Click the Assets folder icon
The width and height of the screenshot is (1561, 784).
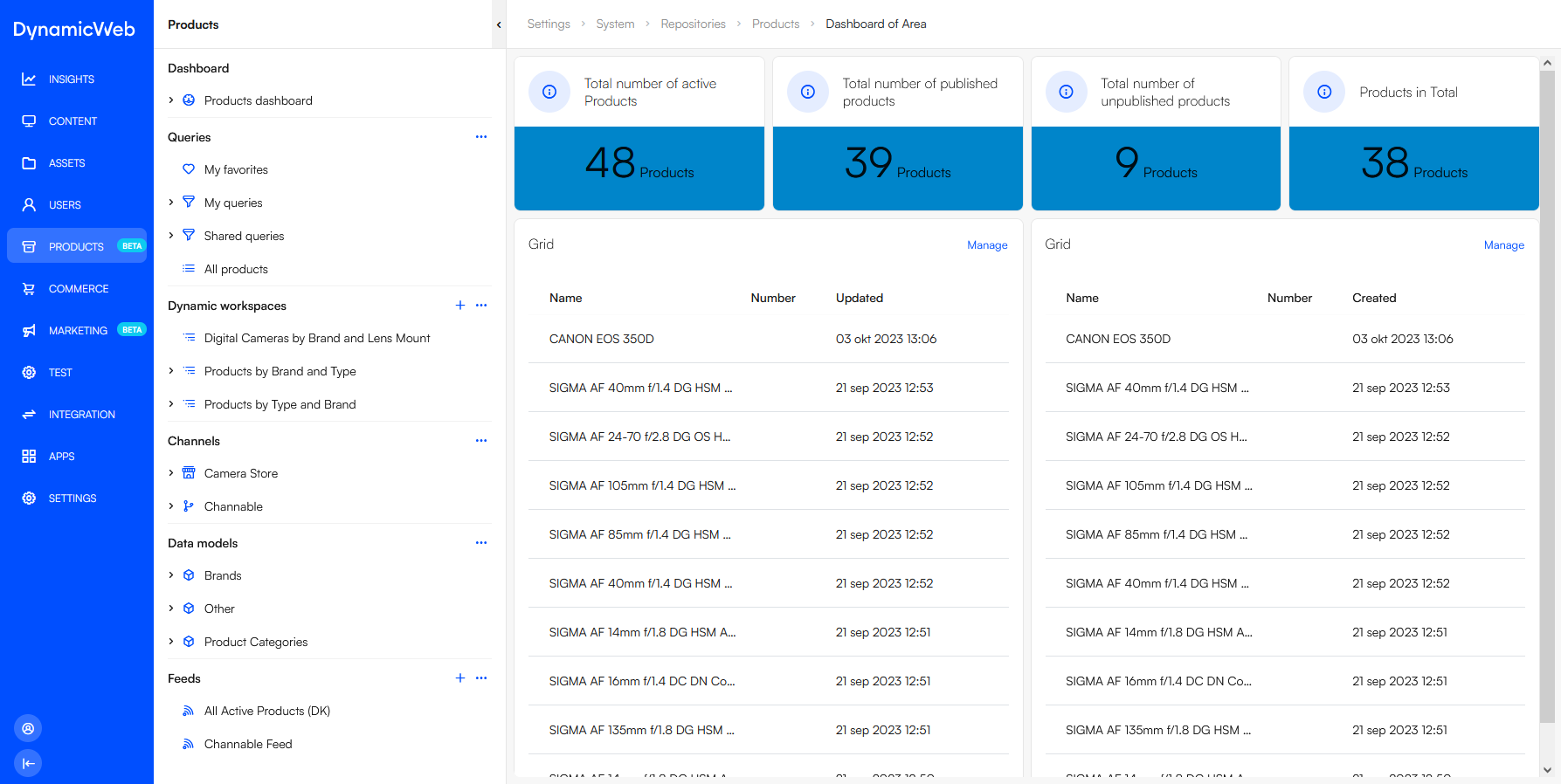(29, 163)
